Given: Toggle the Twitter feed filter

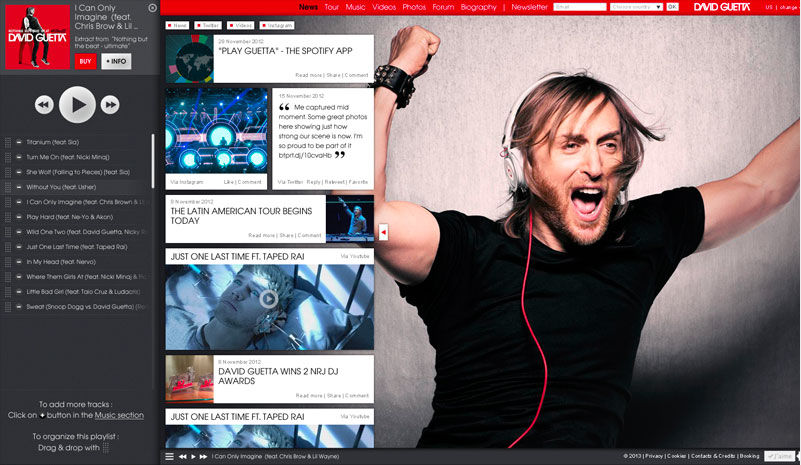Looking at the screenshot, I should [x=208, y=25].
